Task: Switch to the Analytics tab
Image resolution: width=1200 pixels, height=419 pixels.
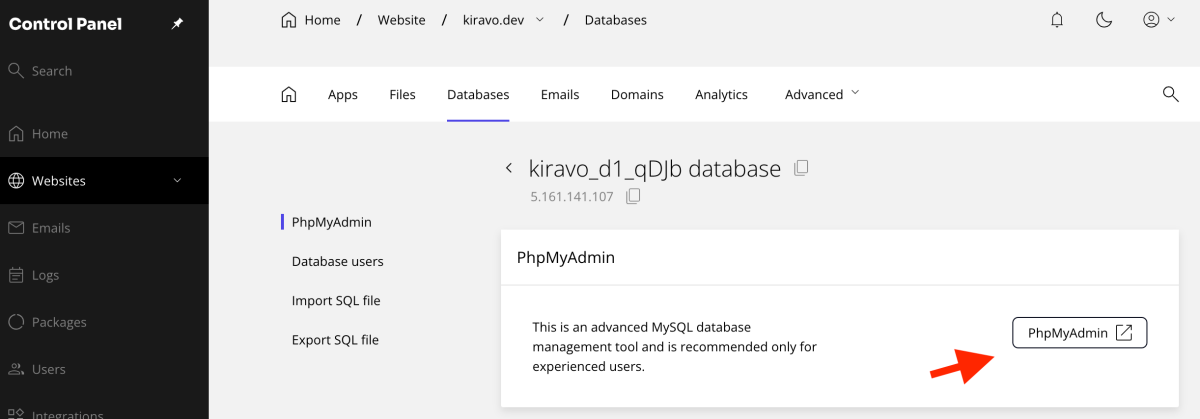Action: 721,95
